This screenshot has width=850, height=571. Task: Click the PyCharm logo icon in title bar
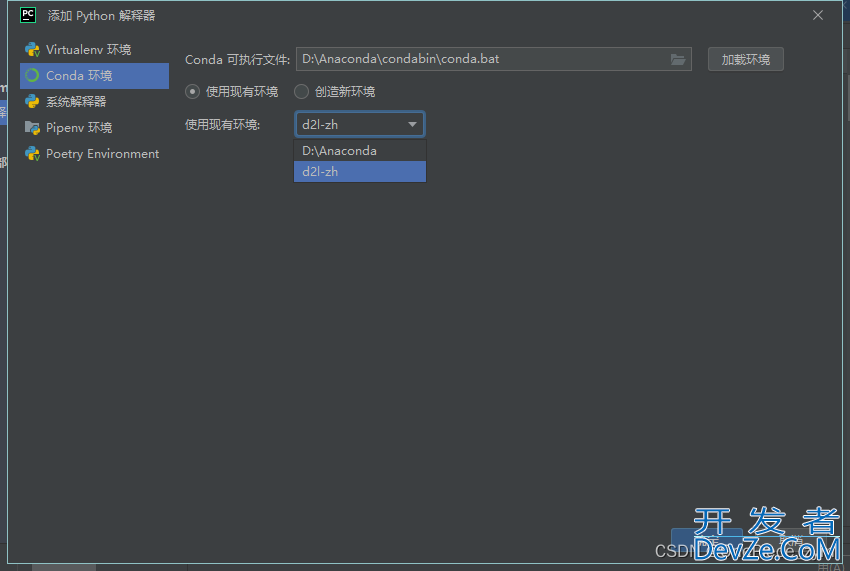(x=28, y=15)
